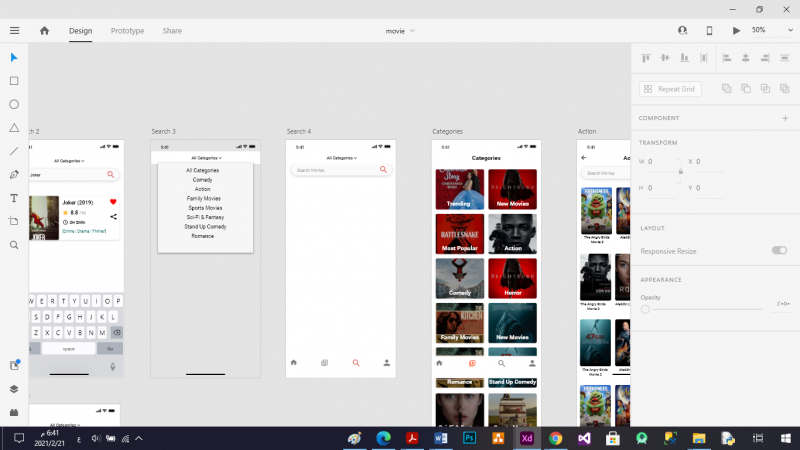
Task: Open the hamburger main menu
Action: (14, 31)
